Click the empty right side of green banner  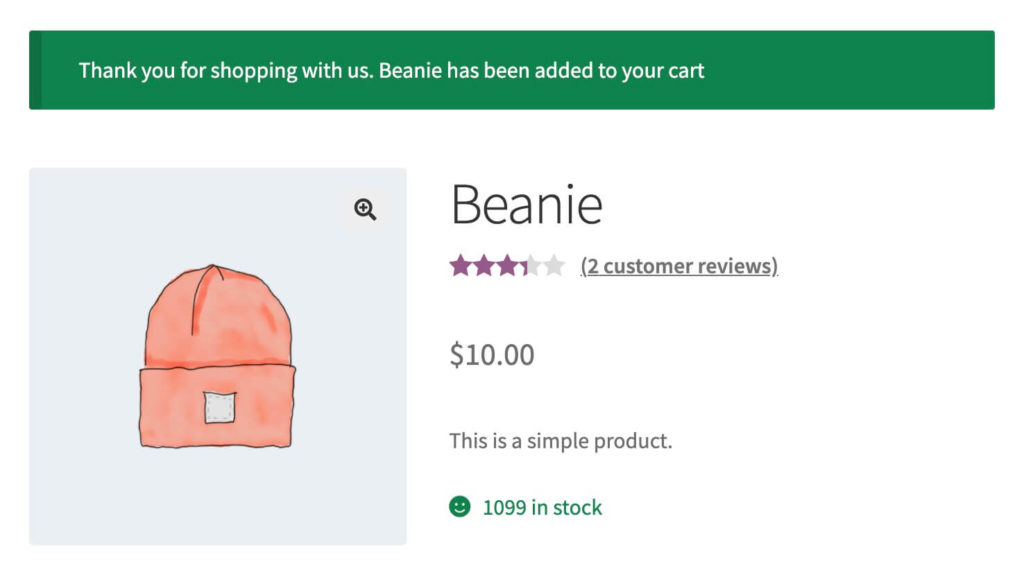[x=849, y=70]
